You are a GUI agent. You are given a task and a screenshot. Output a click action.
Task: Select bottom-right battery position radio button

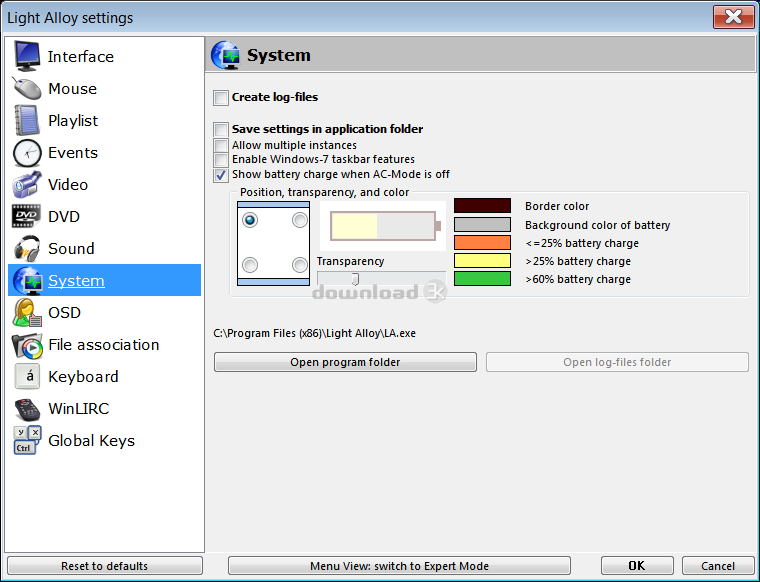(300, 265)
